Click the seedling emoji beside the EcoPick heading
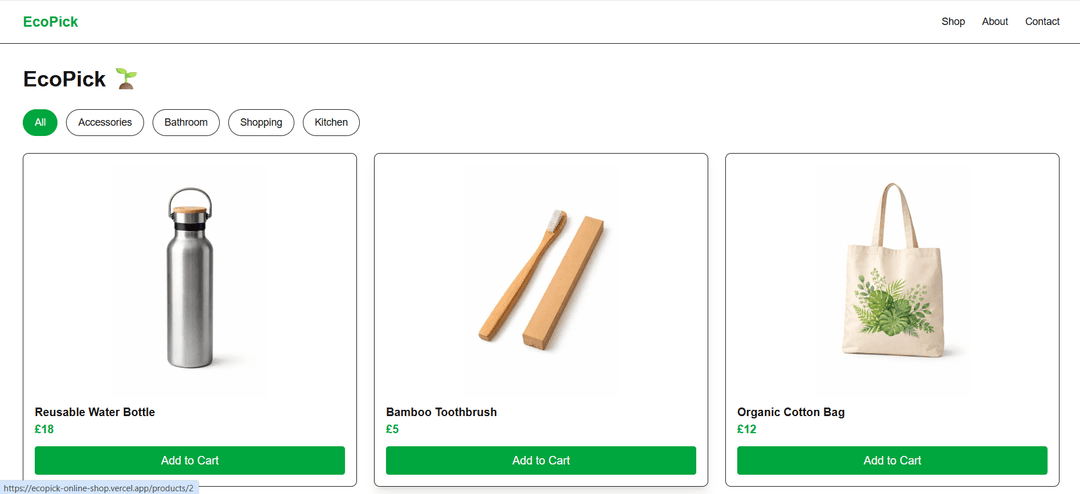The width and height of the screenshot is (1080, 494). pyautogui.click(x=126, y=79)
